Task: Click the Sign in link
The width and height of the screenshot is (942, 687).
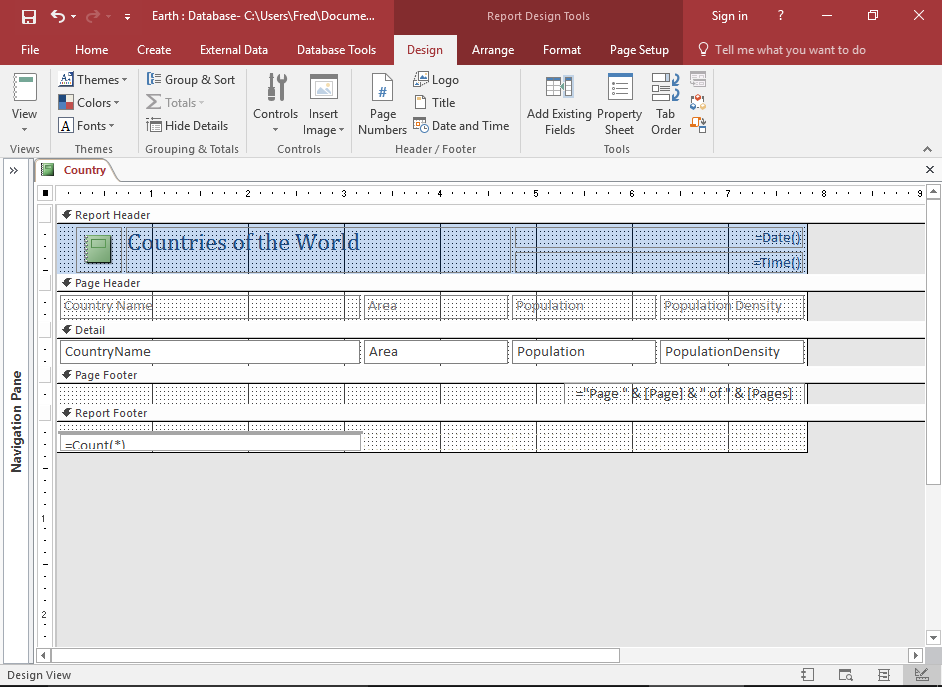Action: (729, 15)
